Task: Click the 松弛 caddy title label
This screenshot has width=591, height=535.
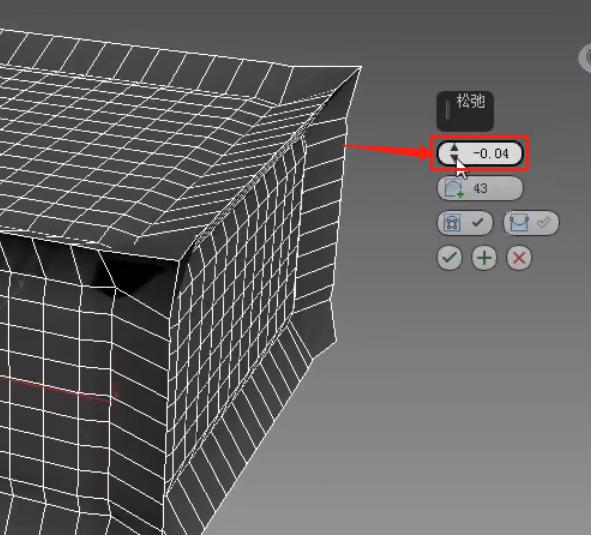Action: pyautogui.click(x=470, y=101)
